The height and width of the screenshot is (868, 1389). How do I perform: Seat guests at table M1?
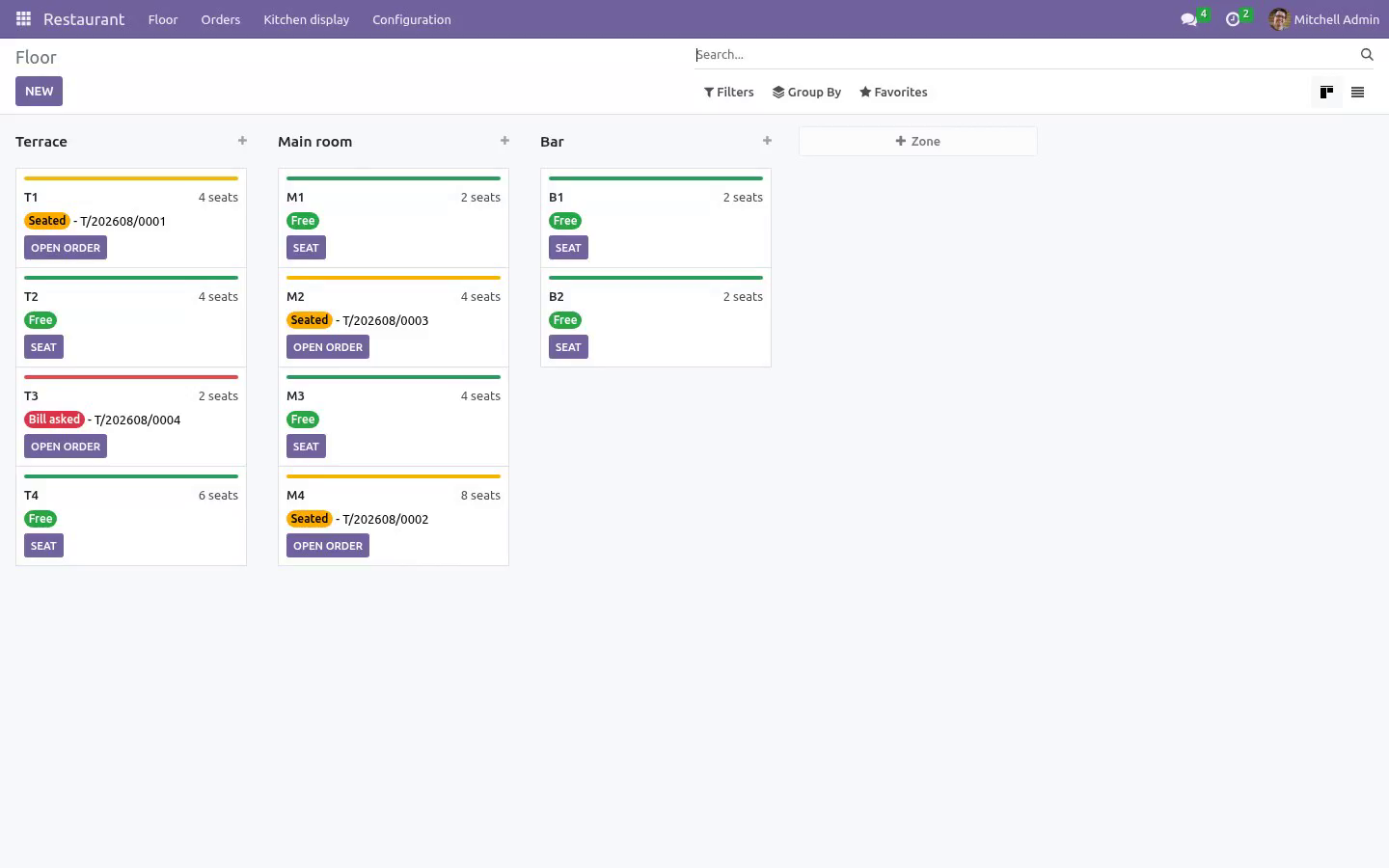306,248
